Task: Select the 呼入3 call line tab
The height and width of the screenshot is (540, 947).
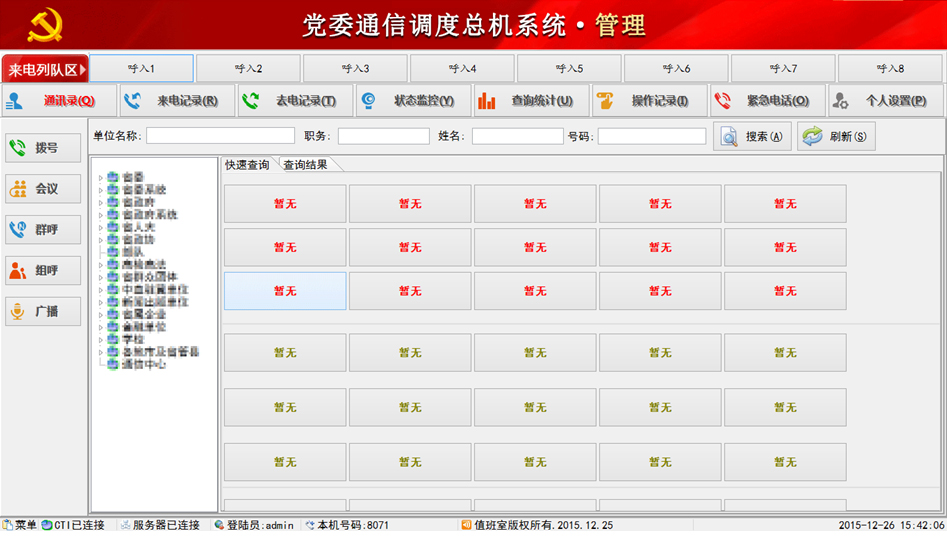Action: [355, 69]
